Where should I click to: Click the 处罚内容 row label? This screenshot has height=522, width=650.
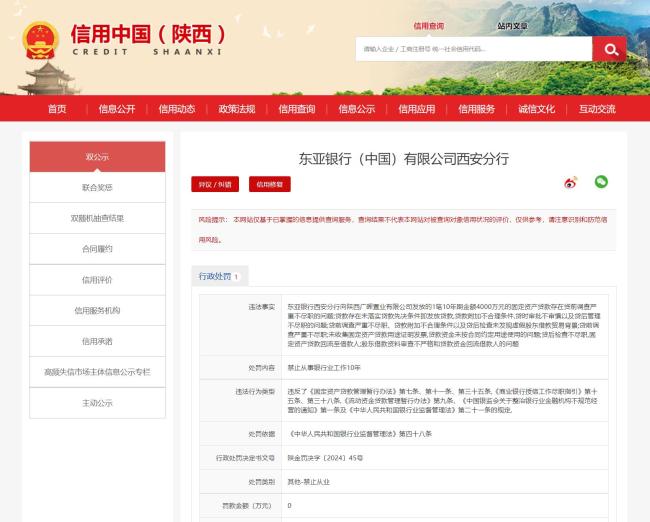(262, 368)
